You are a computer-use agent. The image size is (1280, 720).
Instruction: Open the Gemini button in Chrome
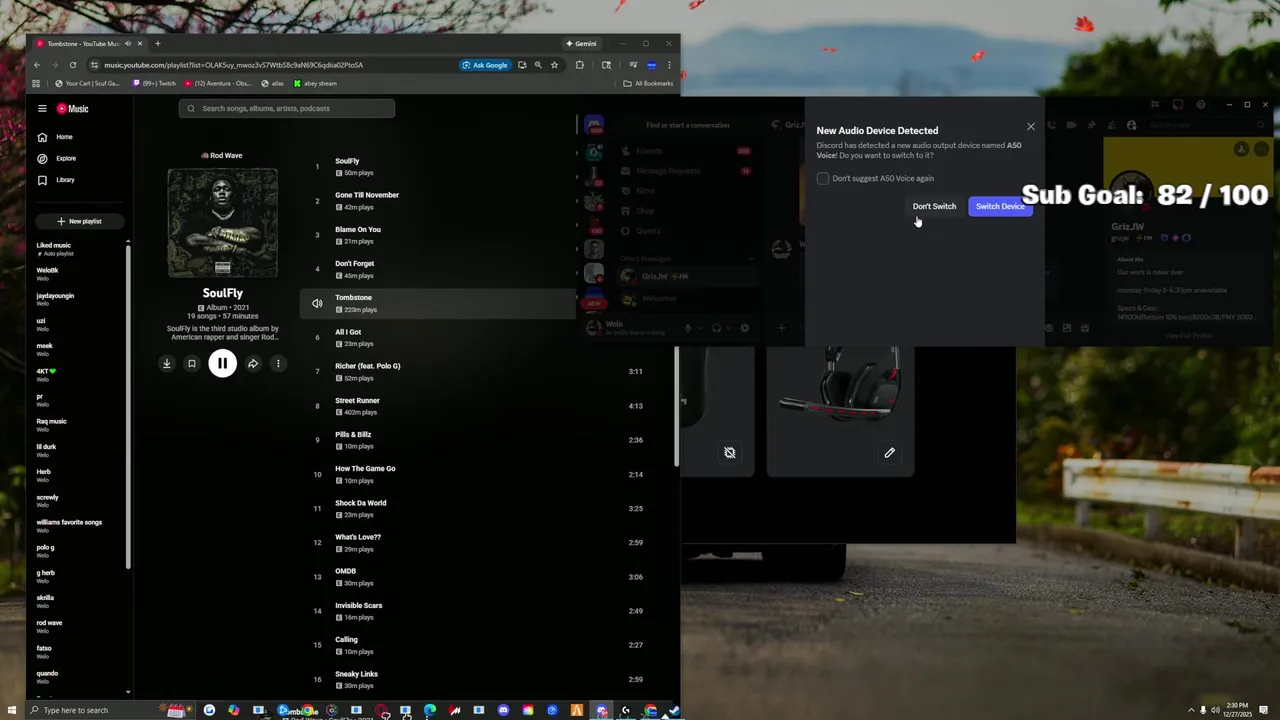click(x=581, y=44)
